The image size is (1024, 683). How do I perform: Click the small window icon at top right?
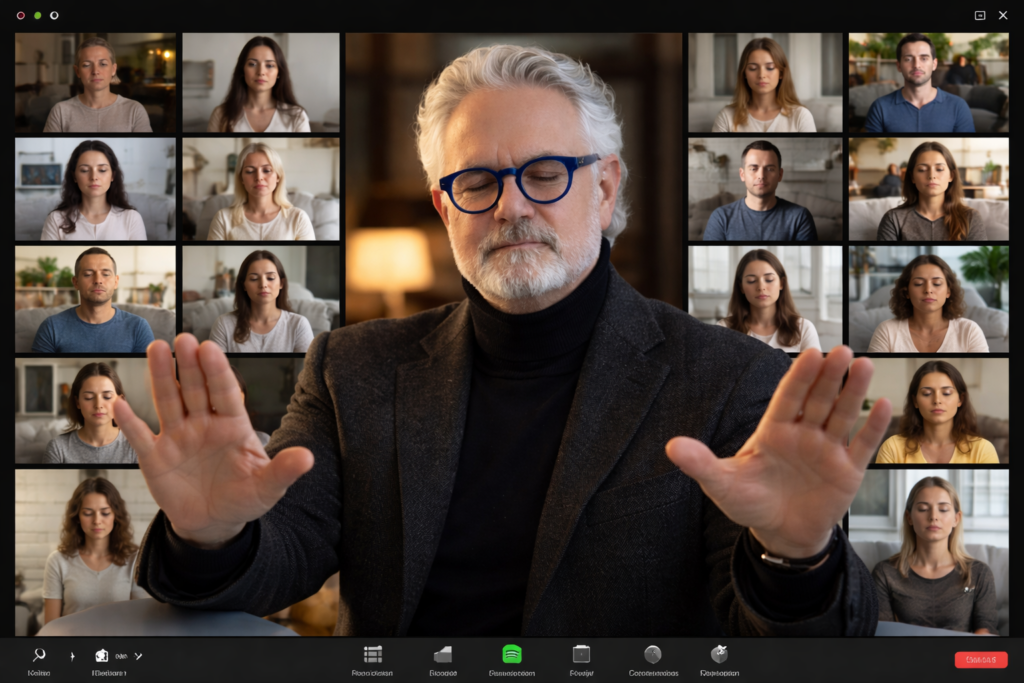tap(979, 15)
